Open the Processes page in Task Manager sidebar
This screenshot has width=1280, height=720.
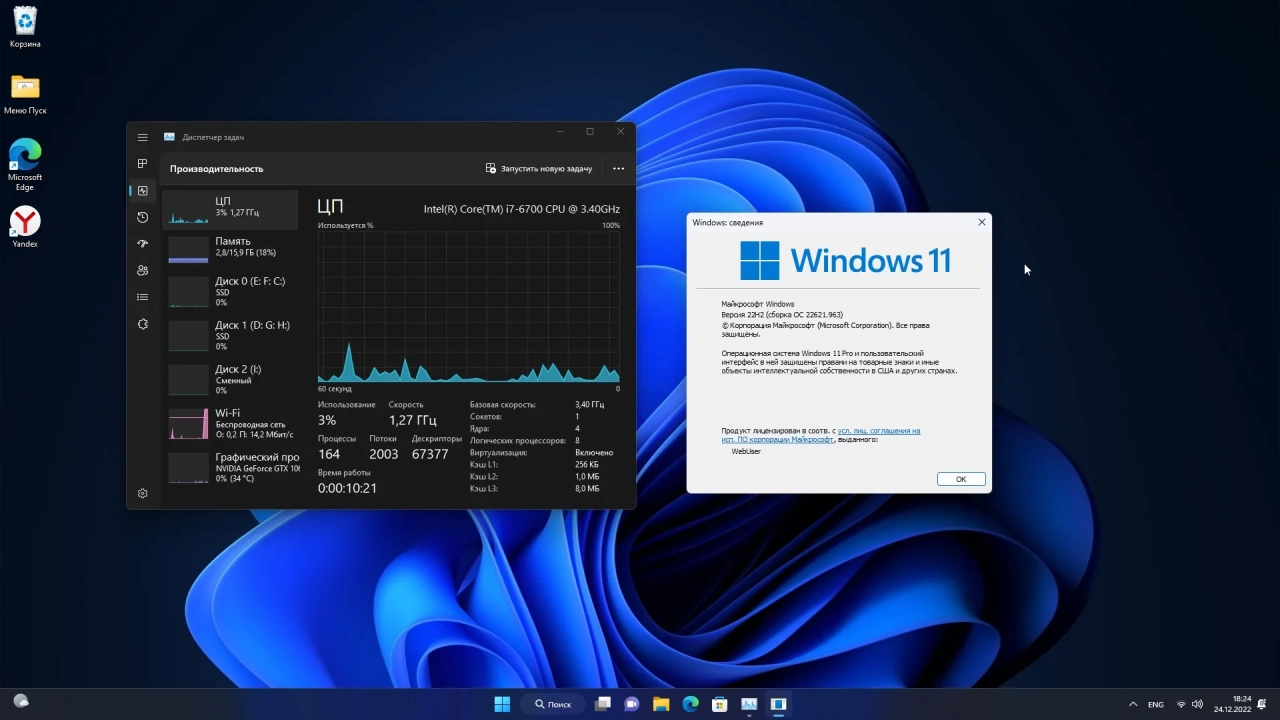[x=143, y=163]
